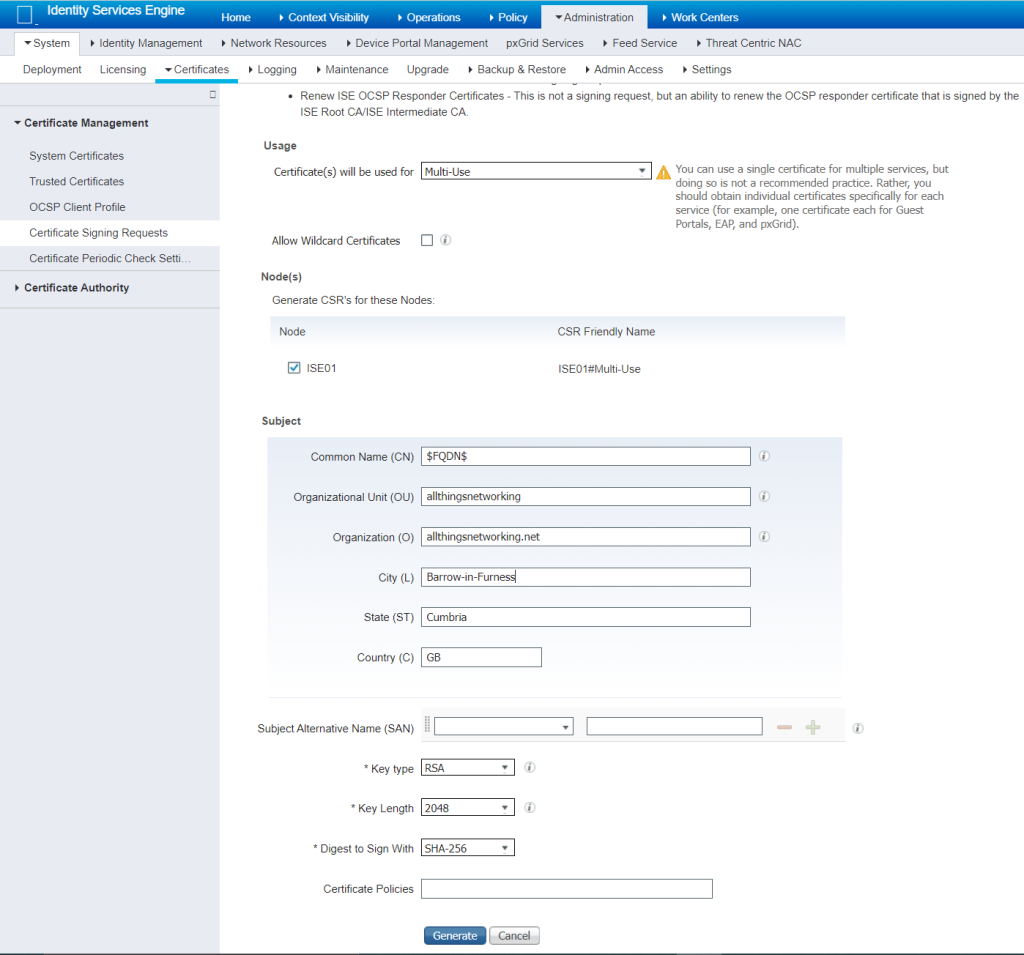Click the City (L) input field

[x=586, y=577]
